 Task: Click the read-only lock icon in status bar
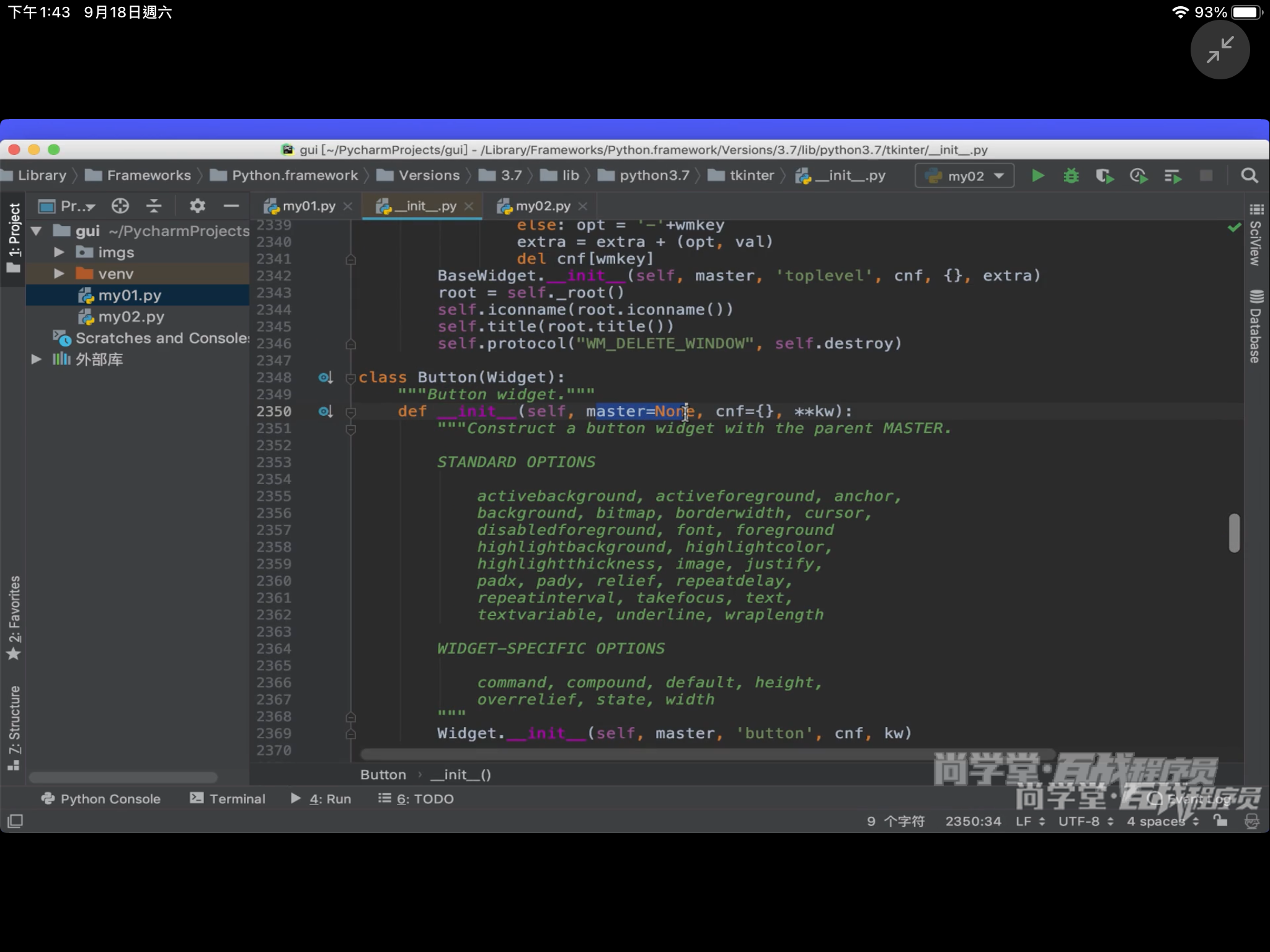[1220, 821]
